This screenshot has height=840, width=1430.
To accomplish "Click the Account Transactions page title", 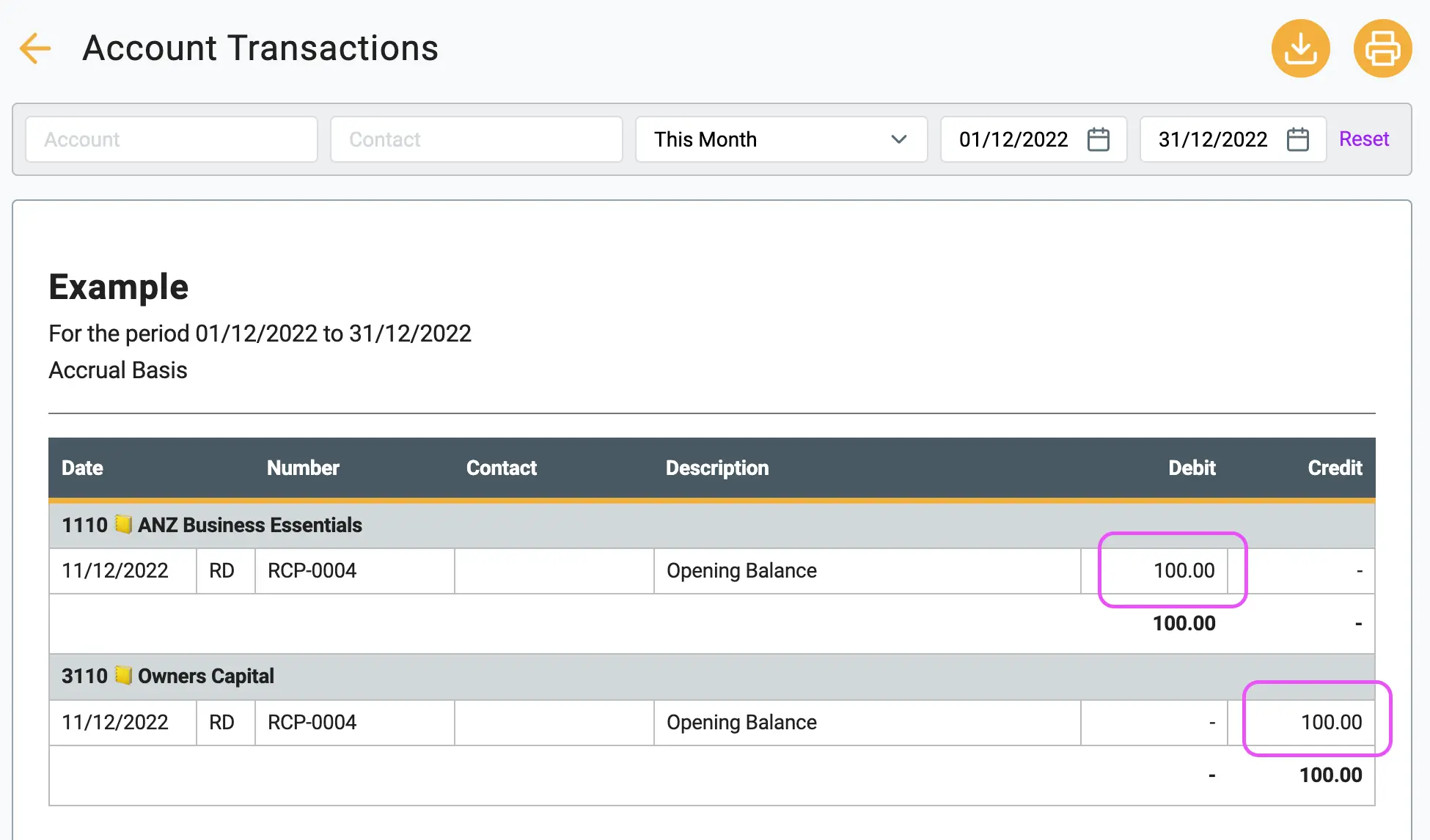I will click(260, 48).
